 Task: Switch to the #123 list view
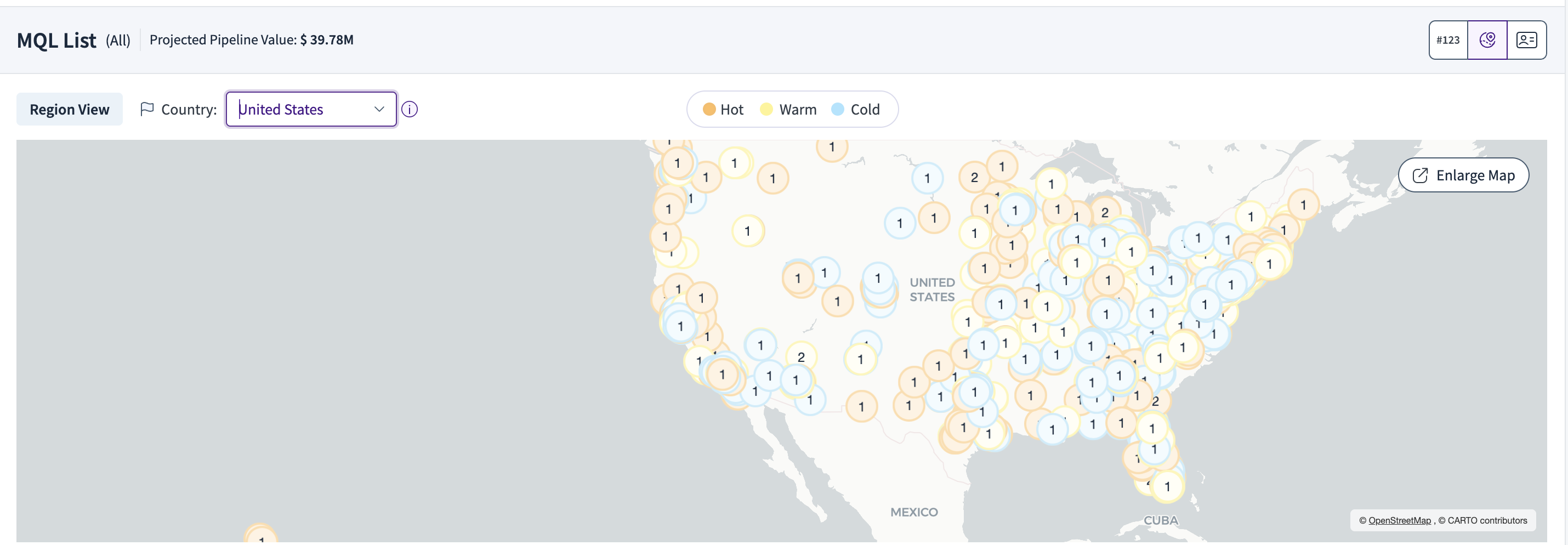click(1448, 40)
